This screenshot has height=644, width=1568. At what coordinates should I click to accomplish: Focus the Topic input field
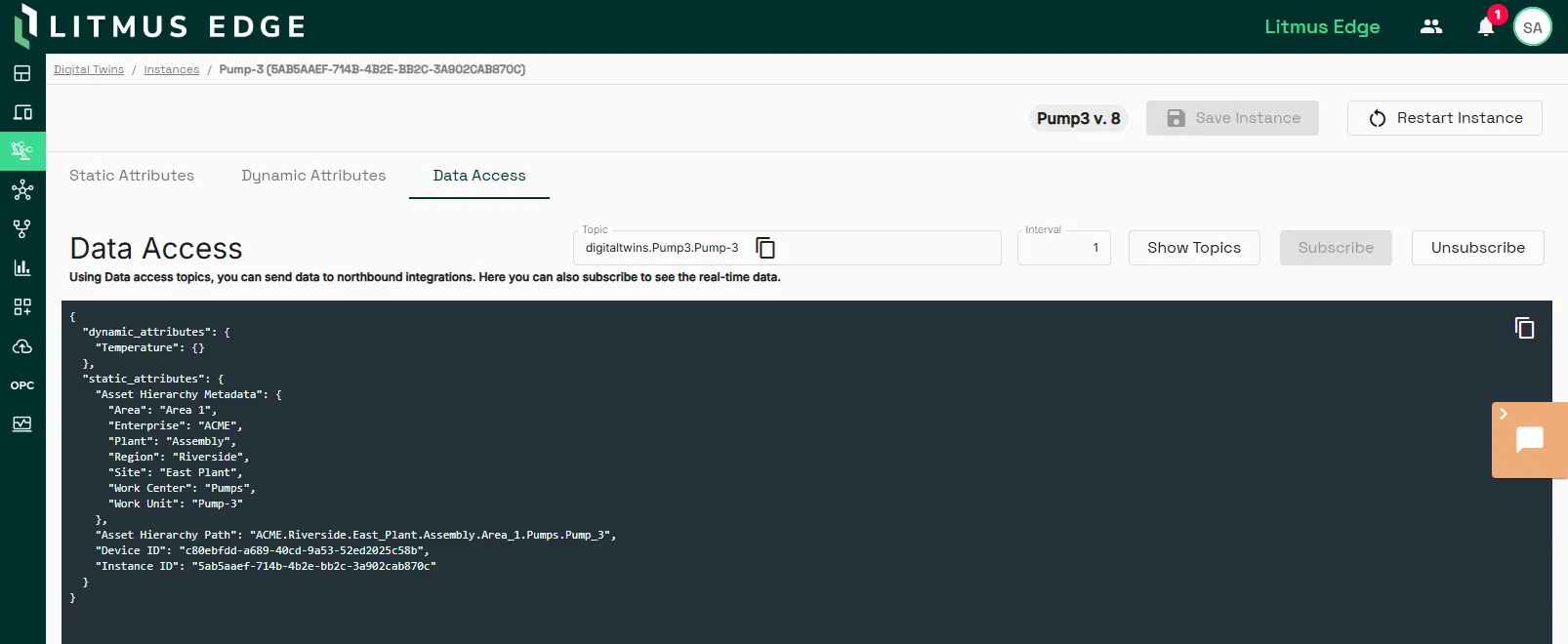point(787,248)
